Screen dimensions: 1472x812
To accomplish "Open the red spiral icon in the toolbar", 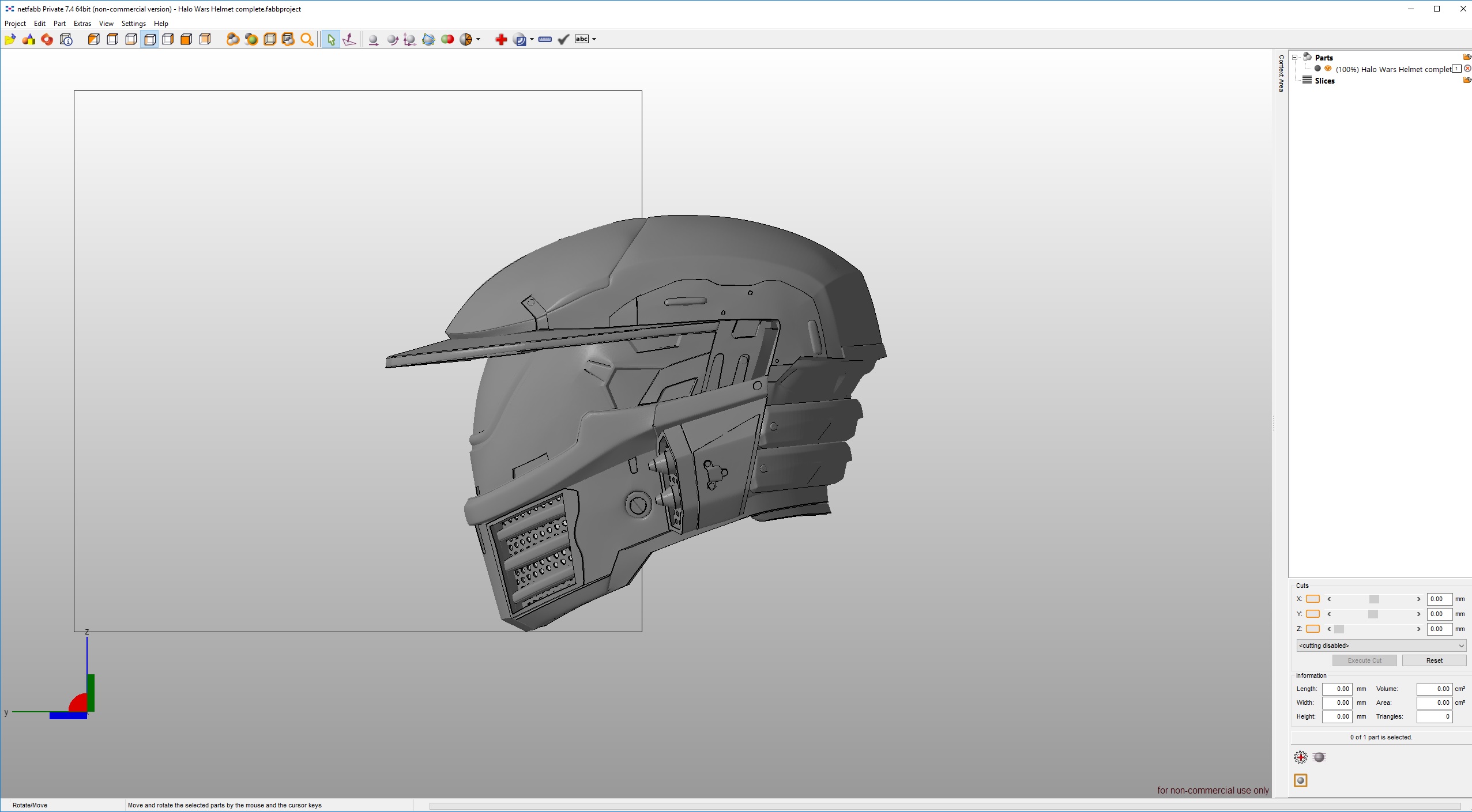I will click(x=47, y=39).
